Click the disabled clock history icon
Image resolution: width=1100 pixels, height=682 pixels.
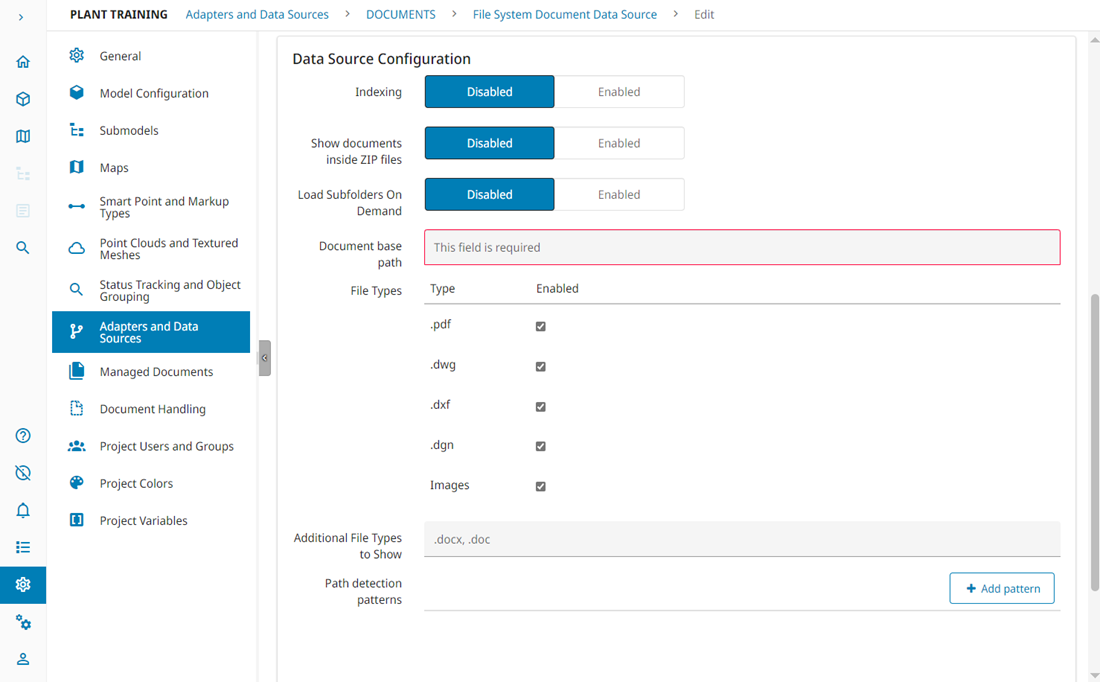[22, 473]
